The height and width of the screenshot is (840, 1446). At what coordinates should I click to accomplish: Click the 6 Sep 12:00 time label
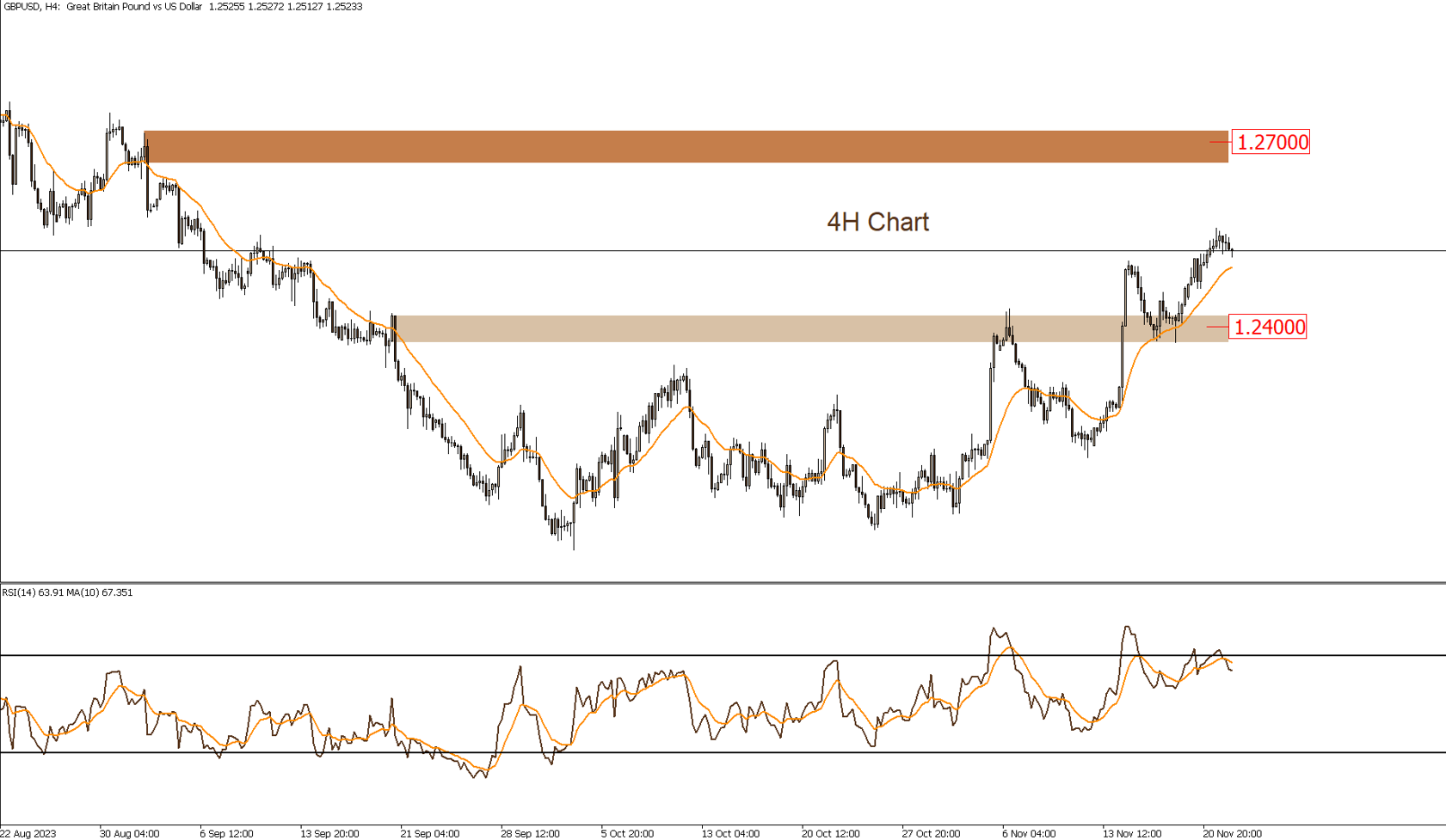(226, 833)
